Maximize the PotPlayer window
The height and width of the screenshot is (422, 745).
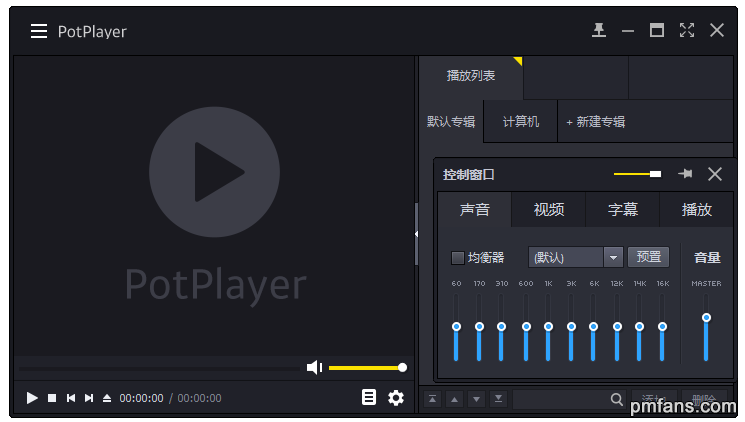[x=657, y=30]
